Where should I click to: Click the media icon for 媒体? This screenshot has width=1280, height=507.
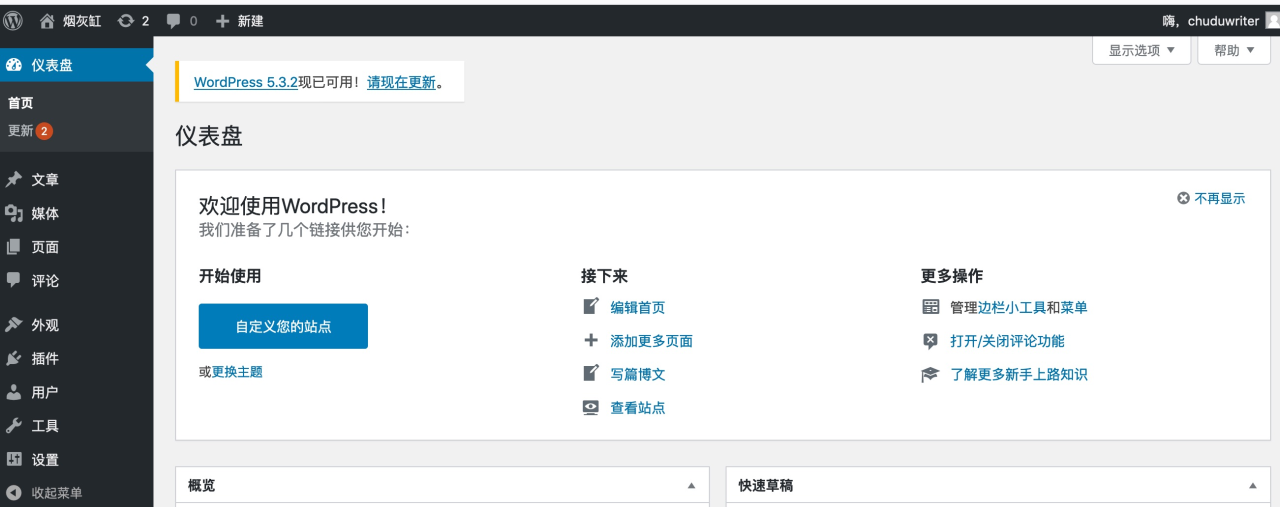click(14, 213)
